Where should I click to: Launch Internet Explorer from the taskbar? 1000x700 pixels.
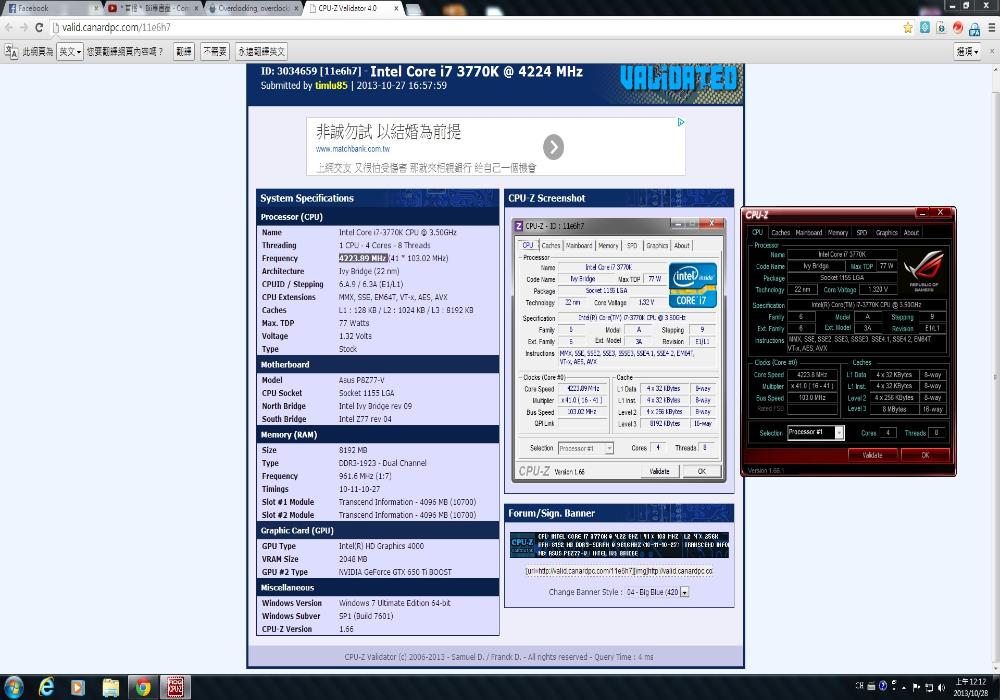pos(46,687)
